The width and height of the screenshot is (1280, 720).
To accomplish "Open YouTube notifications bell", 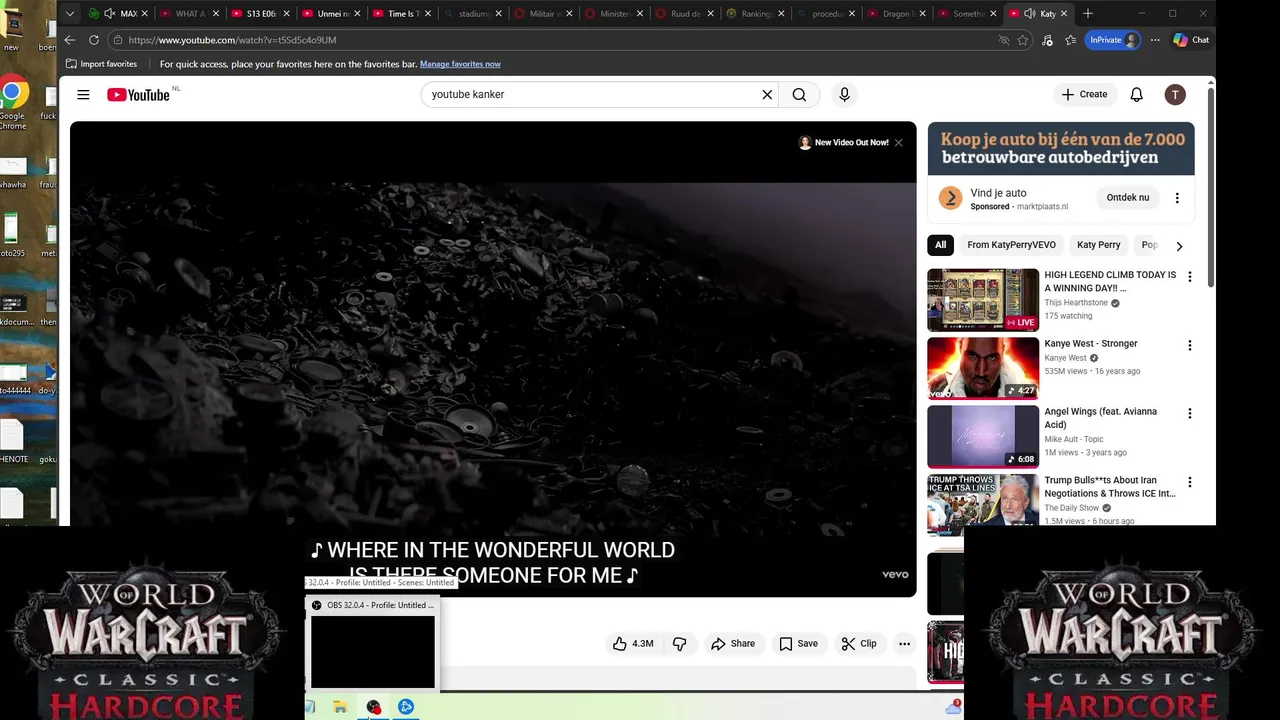I will 1136,95.
